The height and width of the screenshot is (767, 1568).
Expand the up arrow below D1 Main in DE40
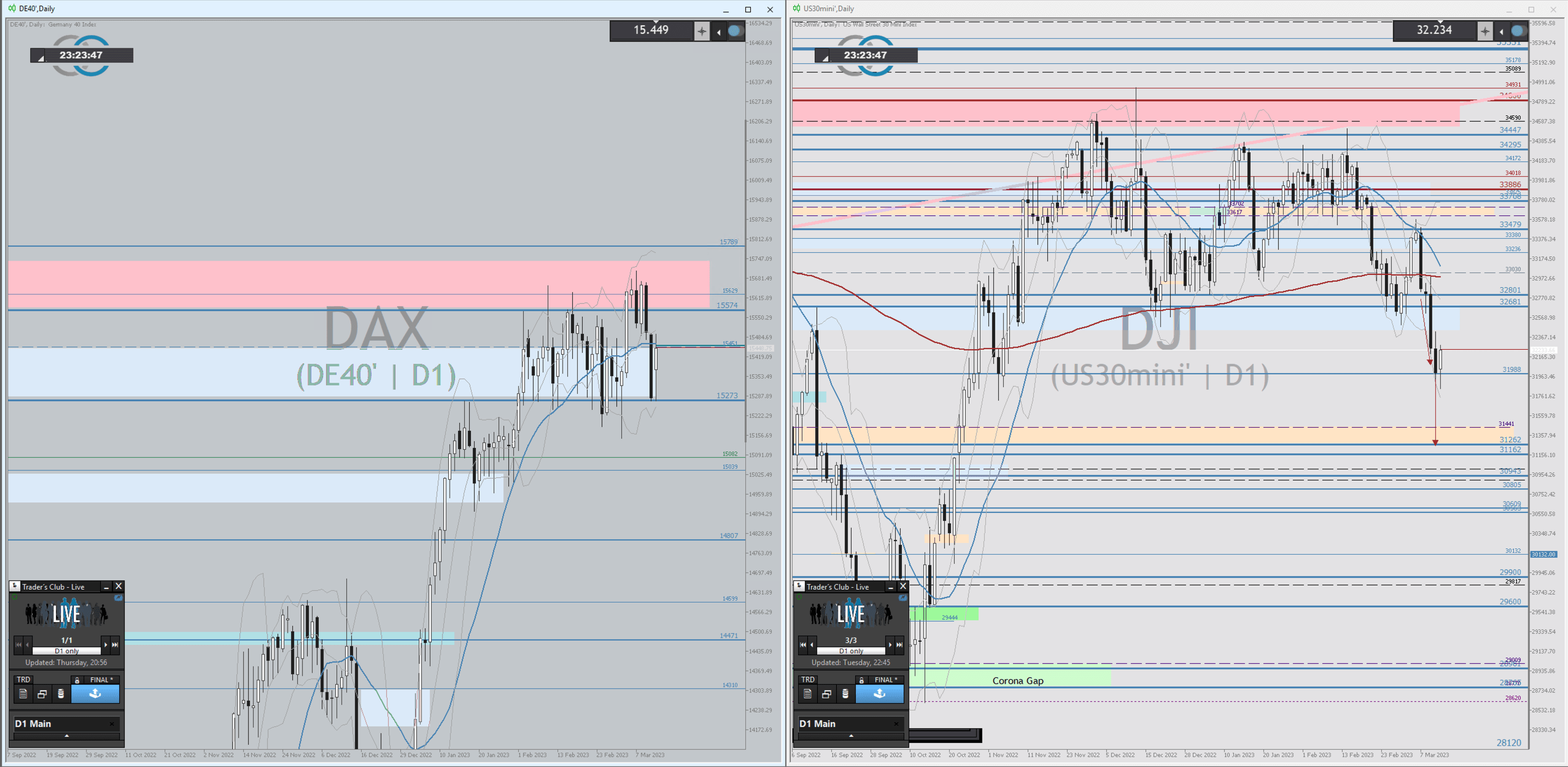[x=66, y=736]
